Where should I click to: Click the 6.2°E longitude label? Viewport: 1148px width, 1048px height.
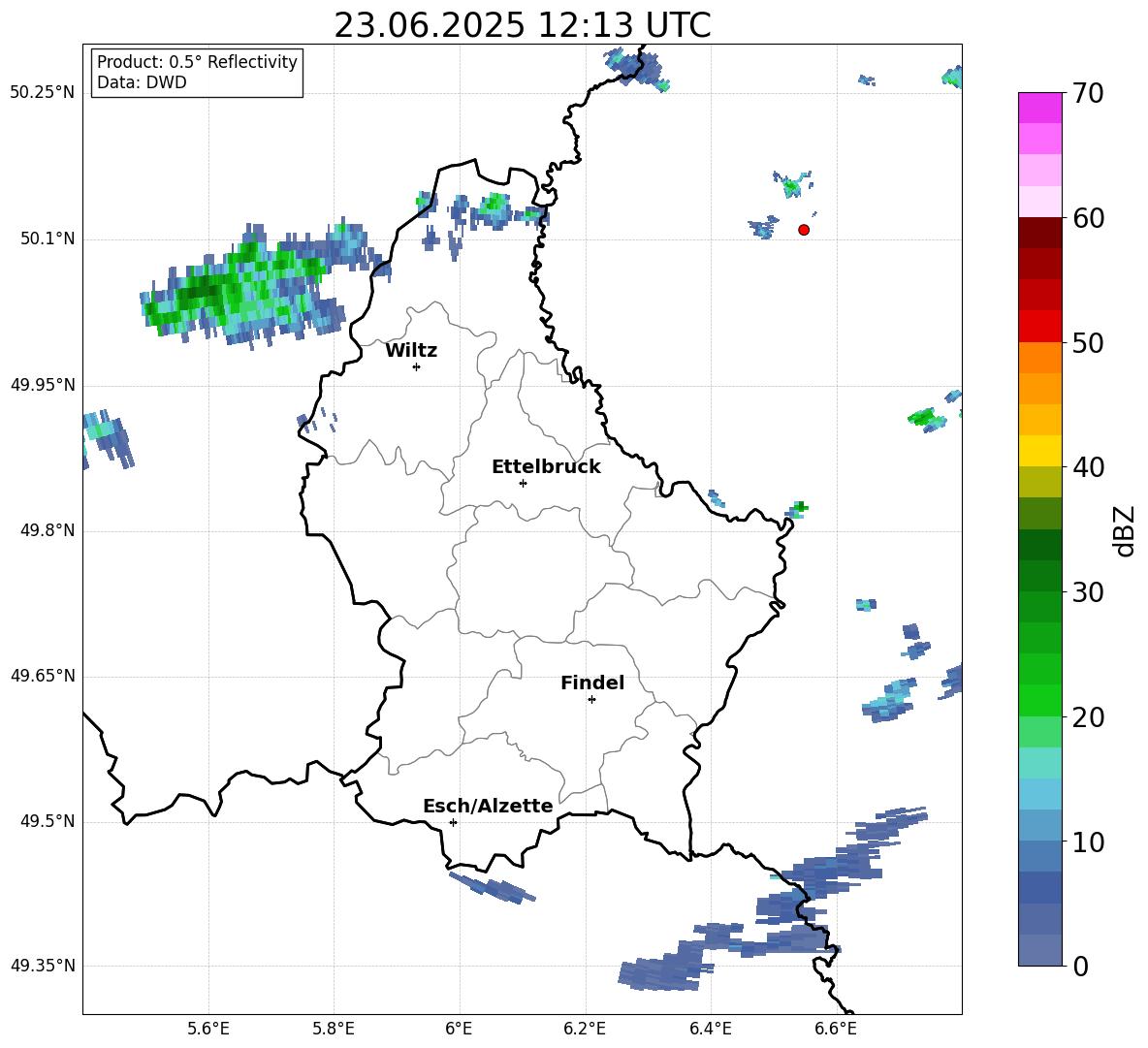pos(585,1029)
